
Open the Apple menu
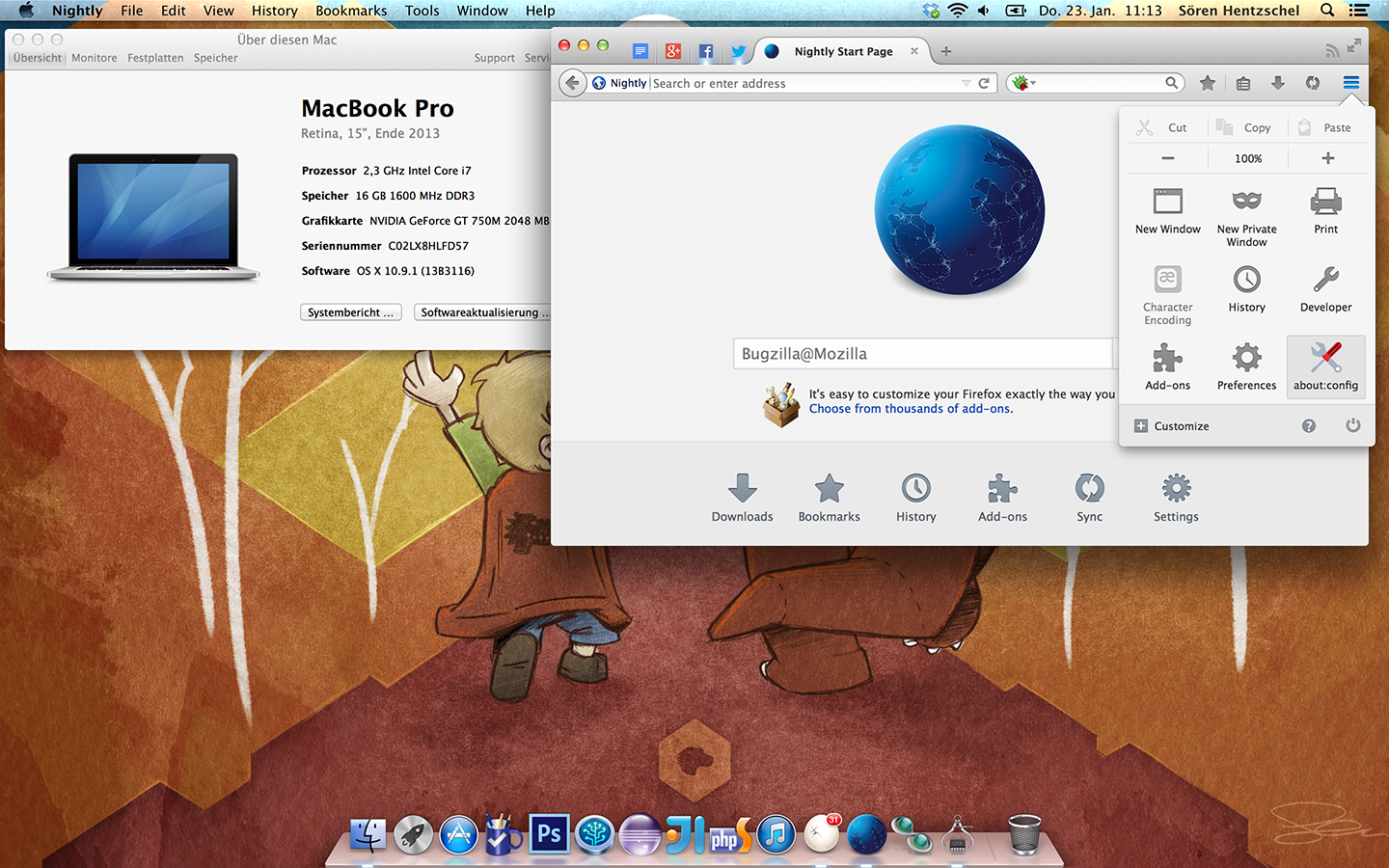coord(26,11)
